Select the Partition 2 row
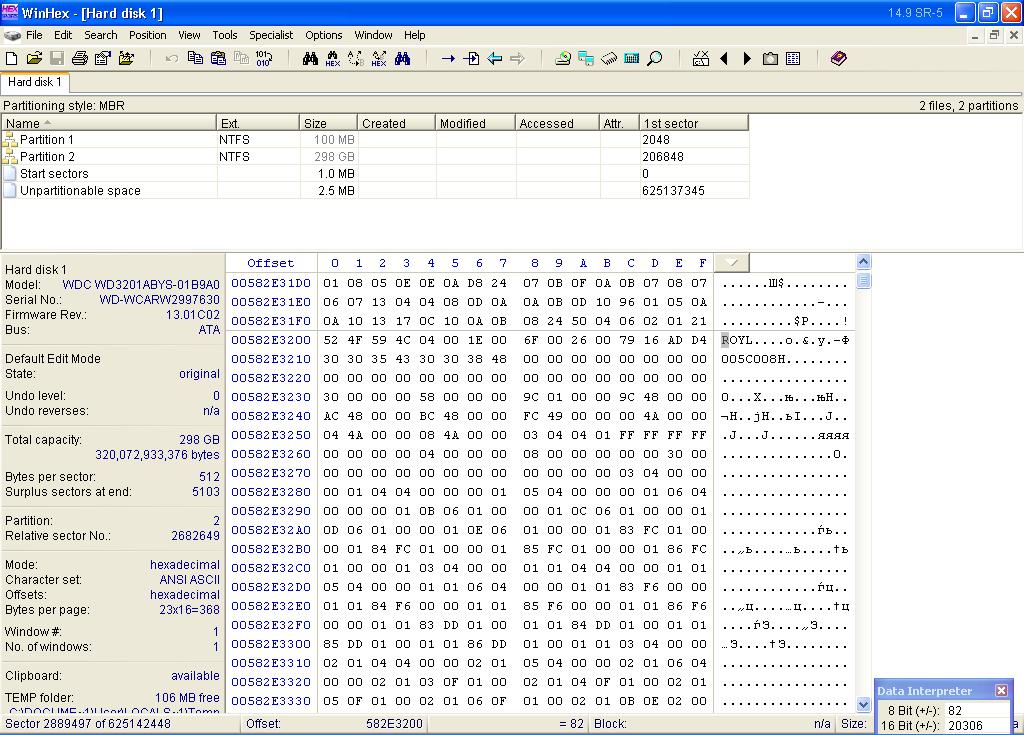Viewport: 1024px width, 735px height. (x=376, y=157)
